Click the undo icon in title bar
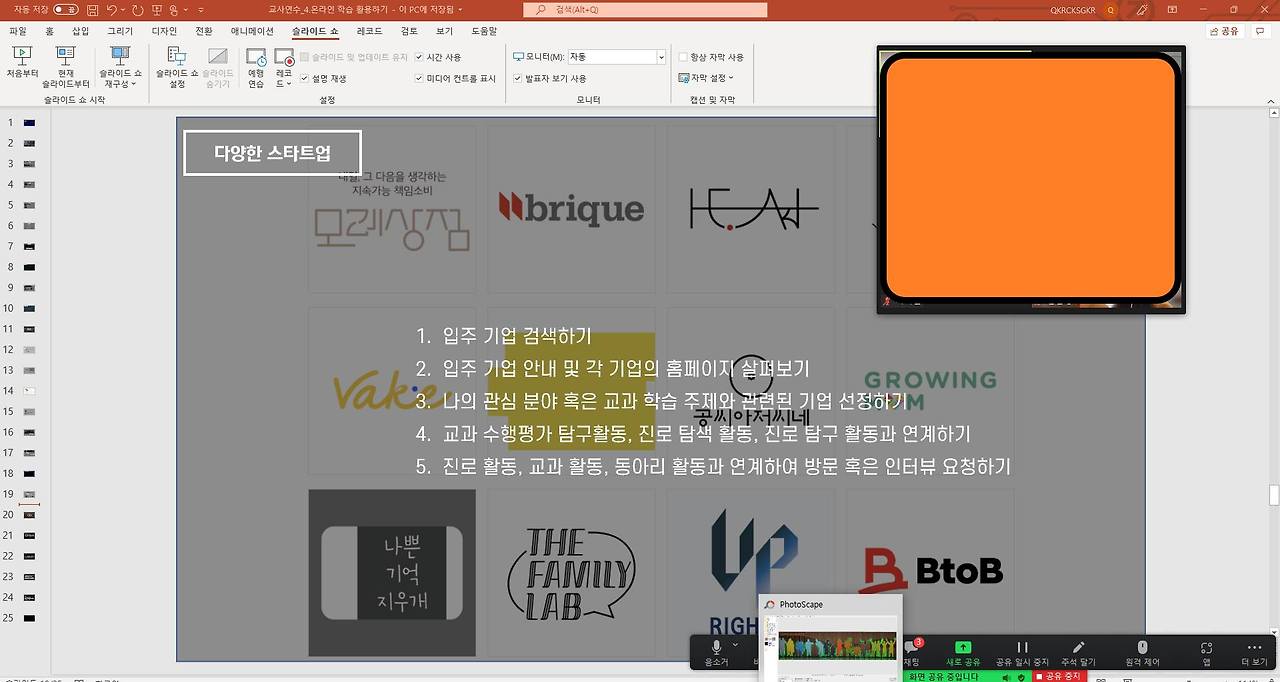This screenshot has height=682, width=1280. coord(111,9)
